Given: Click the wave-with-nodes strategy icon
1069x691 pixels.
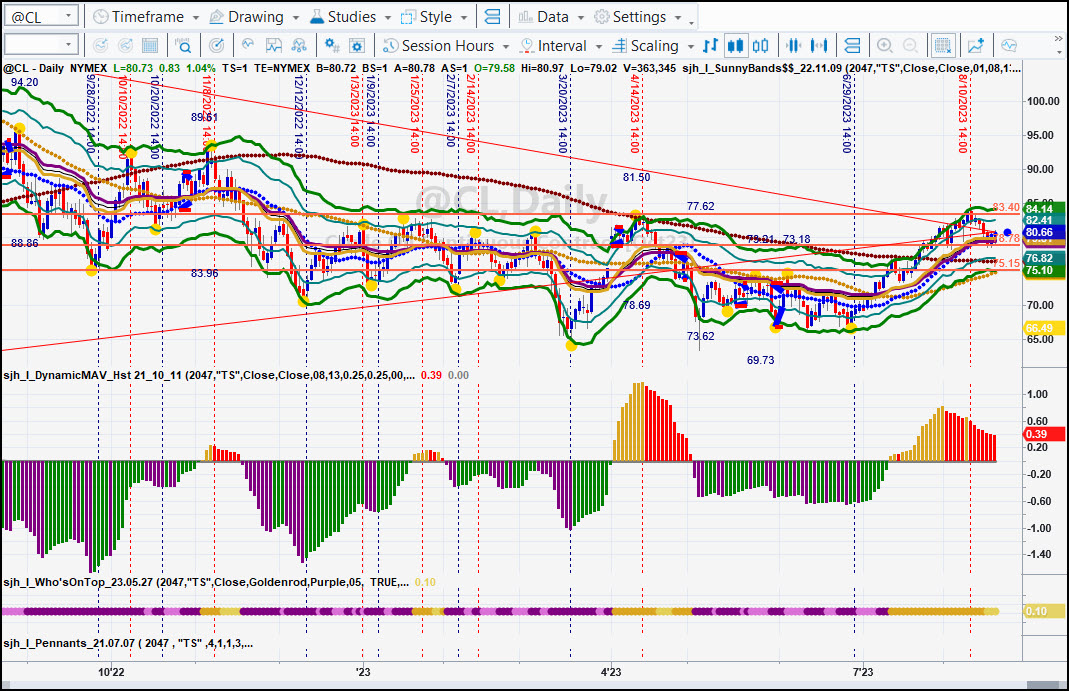Looking at the screenshot, I should click(299, 46).
